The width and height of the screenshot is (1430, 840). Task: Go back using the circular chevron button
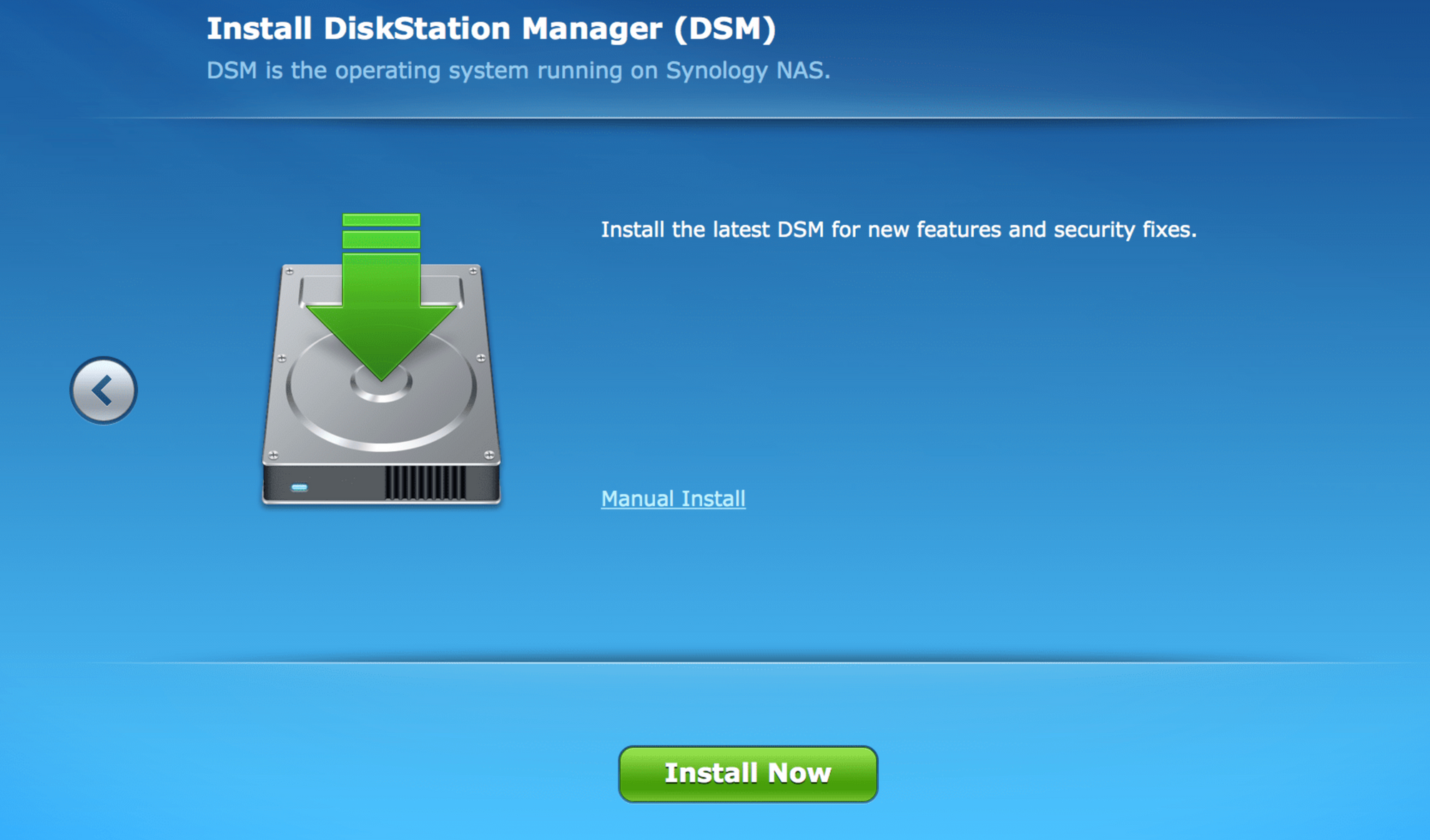click(x=103, y=390)
